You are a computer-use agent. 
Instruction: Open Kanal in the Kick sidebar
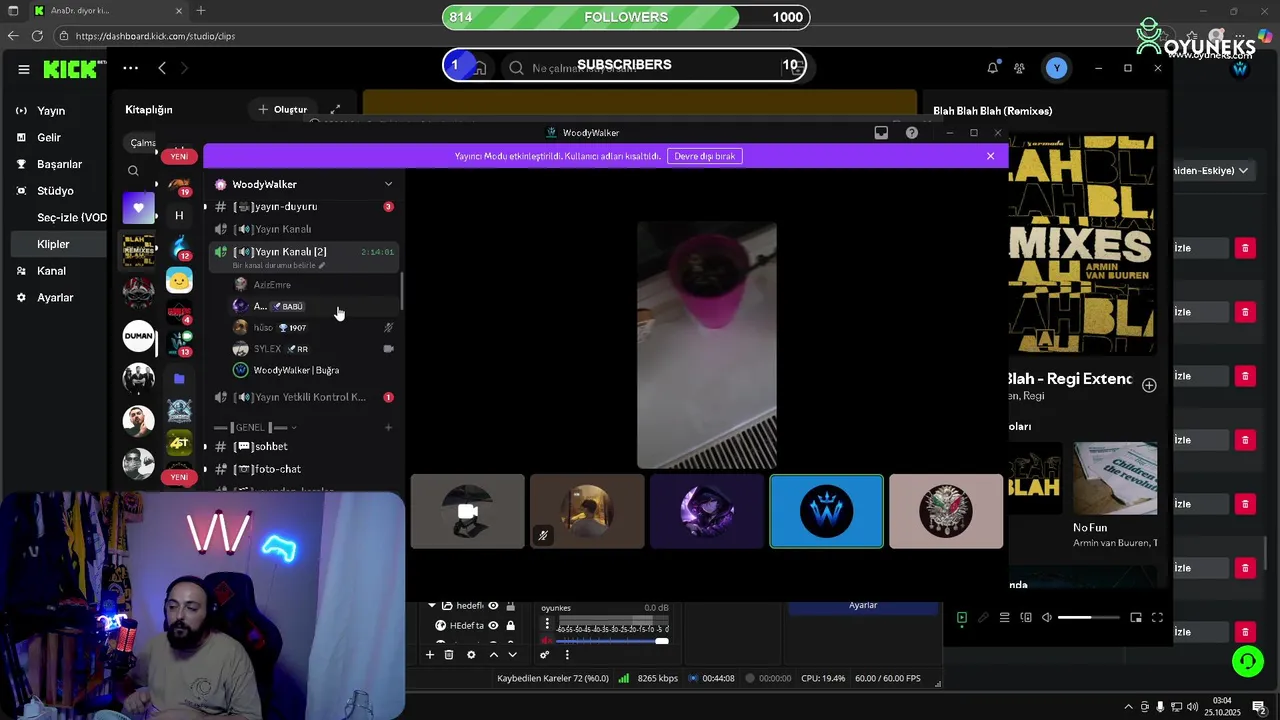click(51, 271)
